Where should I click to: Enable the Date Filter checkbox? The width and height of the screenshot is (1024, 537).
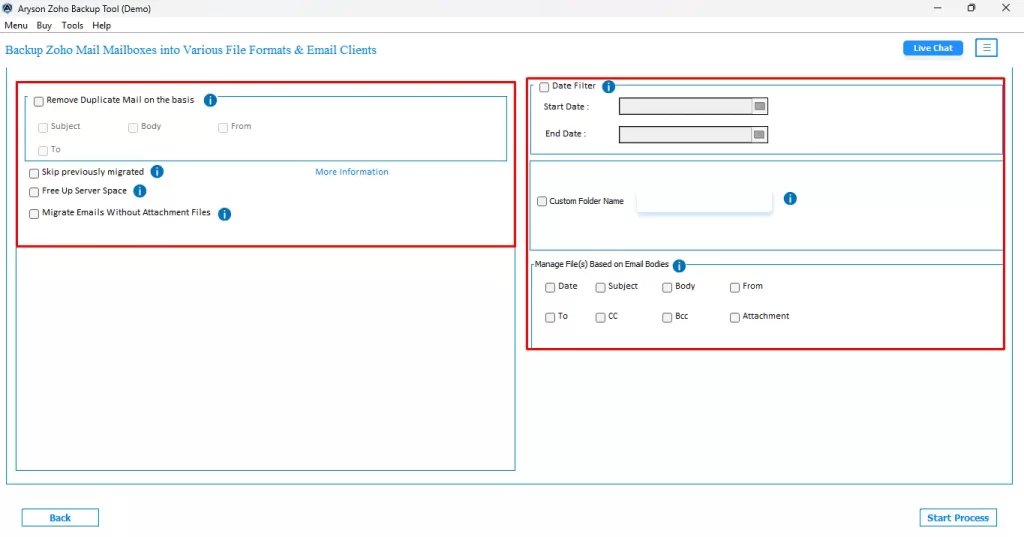[x=544, y=87]
